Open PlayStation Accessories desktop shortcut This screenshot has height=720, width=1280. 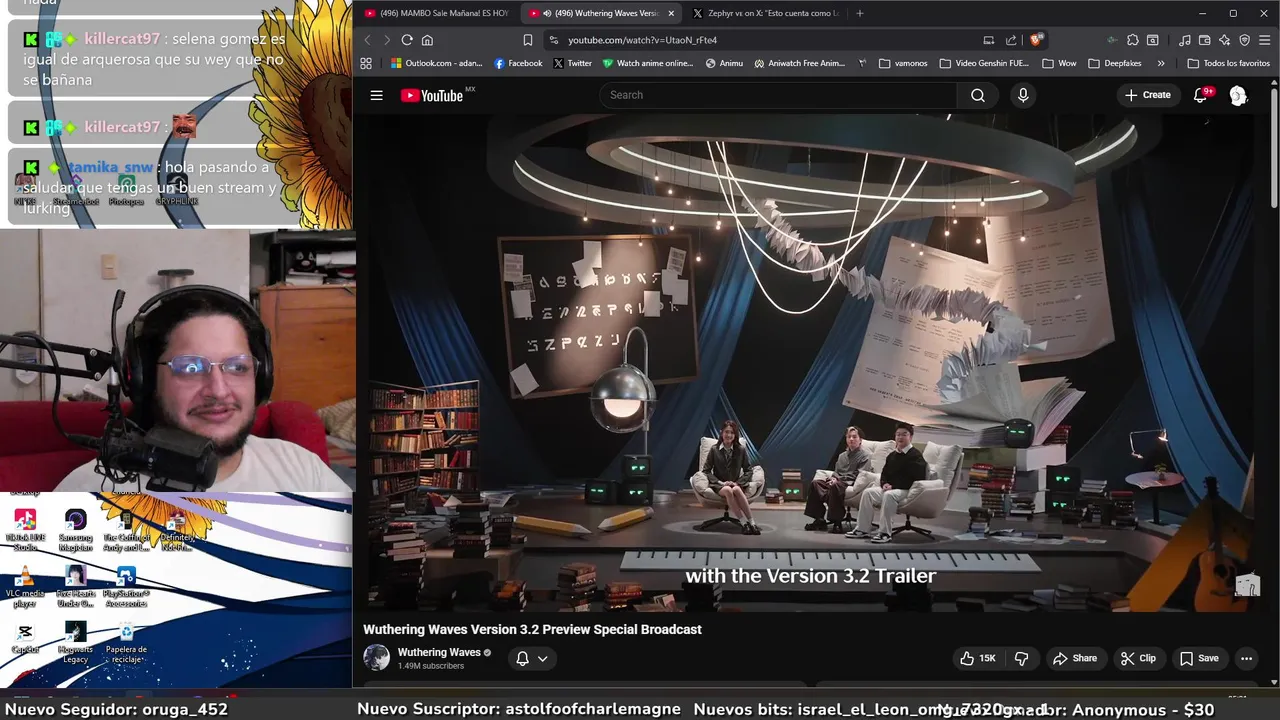(x=125, y=587)
